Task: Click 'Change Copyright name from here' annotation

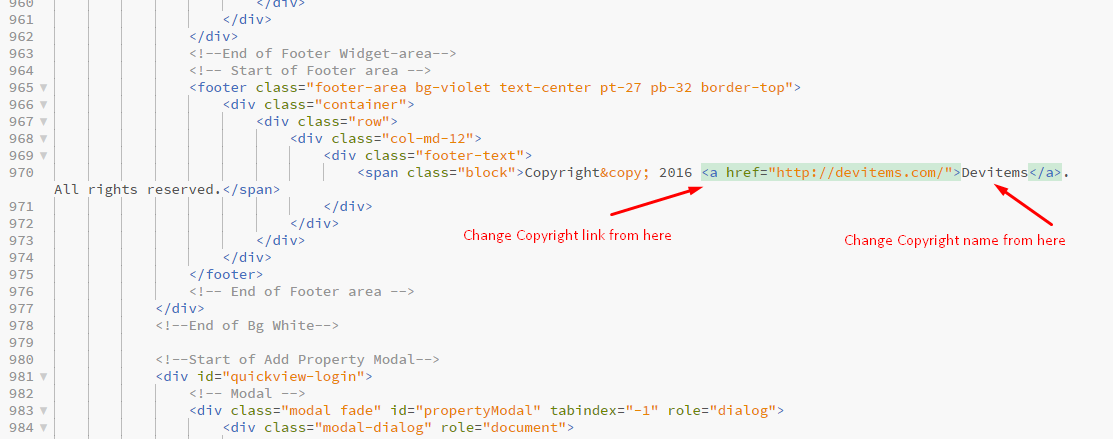Action: [x=955, y=241]
